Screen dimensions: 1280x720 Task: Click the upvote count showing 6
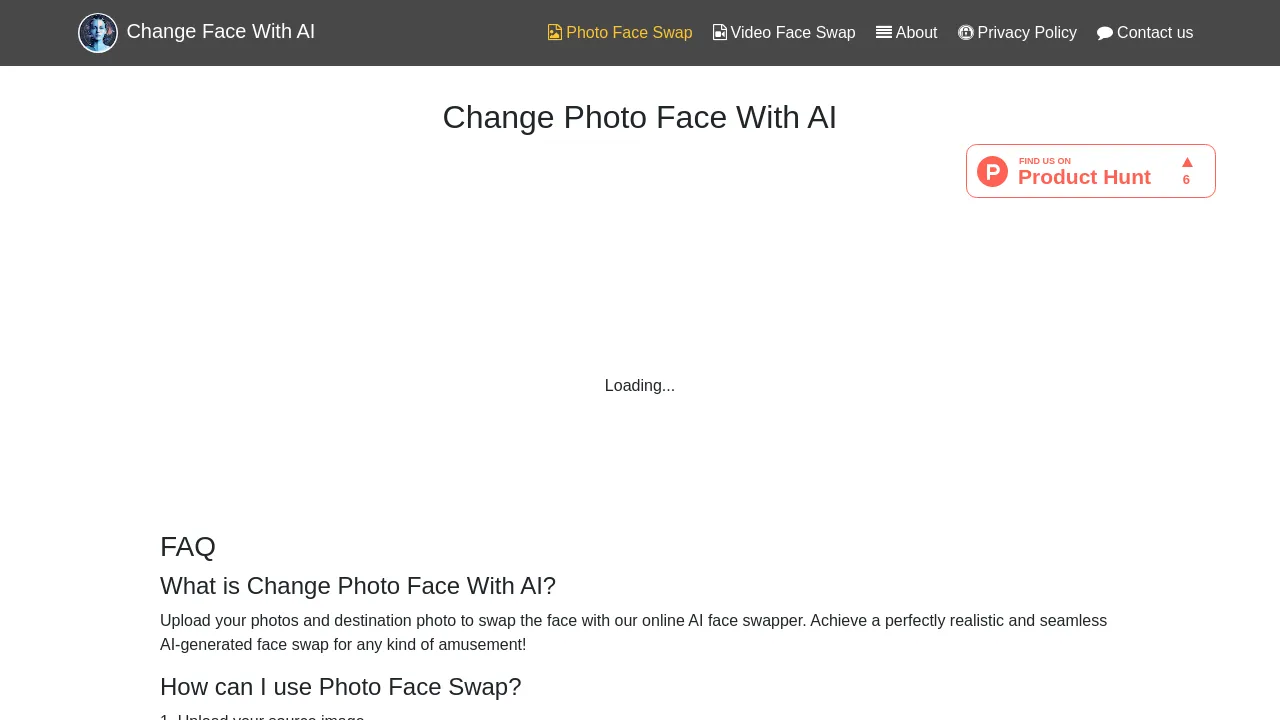pos(1186,180)
